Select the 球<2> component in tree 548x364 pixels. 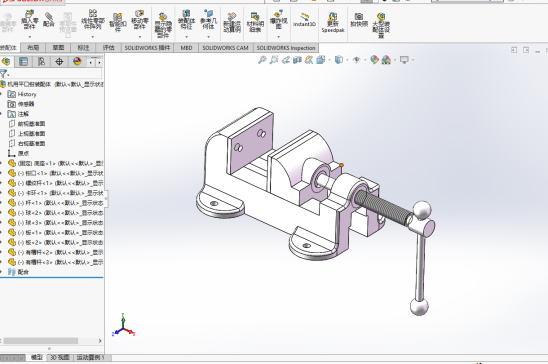[55, 213]
